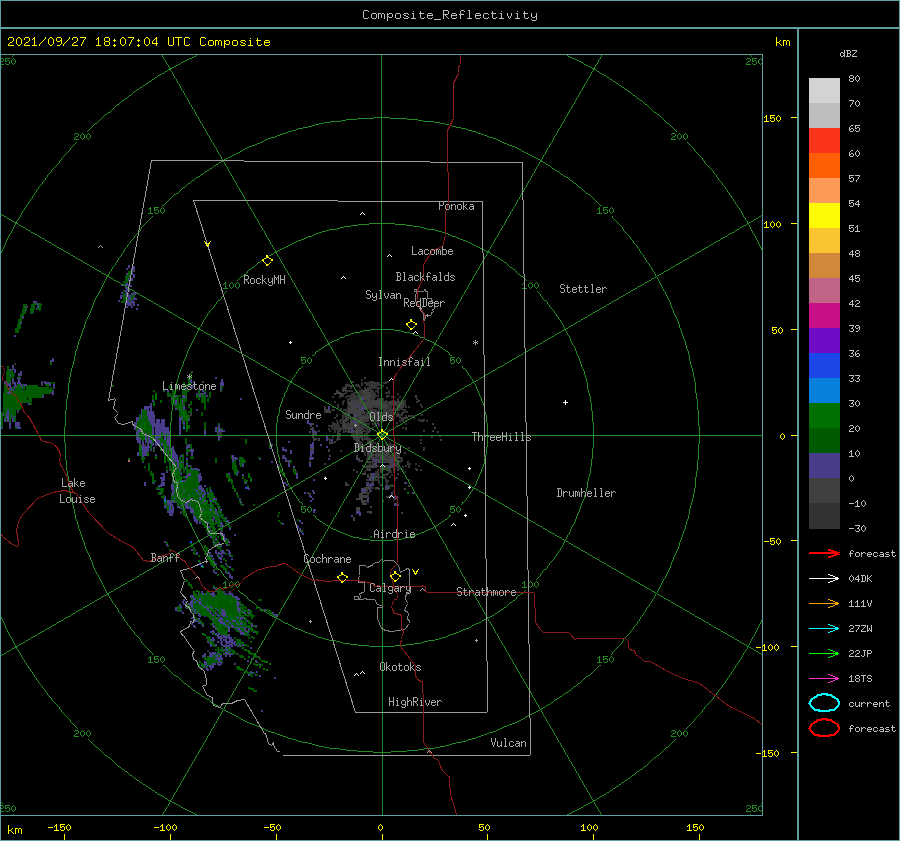Click the orange 111V arrow legend icon
The height and width of the screenshot is (841, 900).
point(824,603)
